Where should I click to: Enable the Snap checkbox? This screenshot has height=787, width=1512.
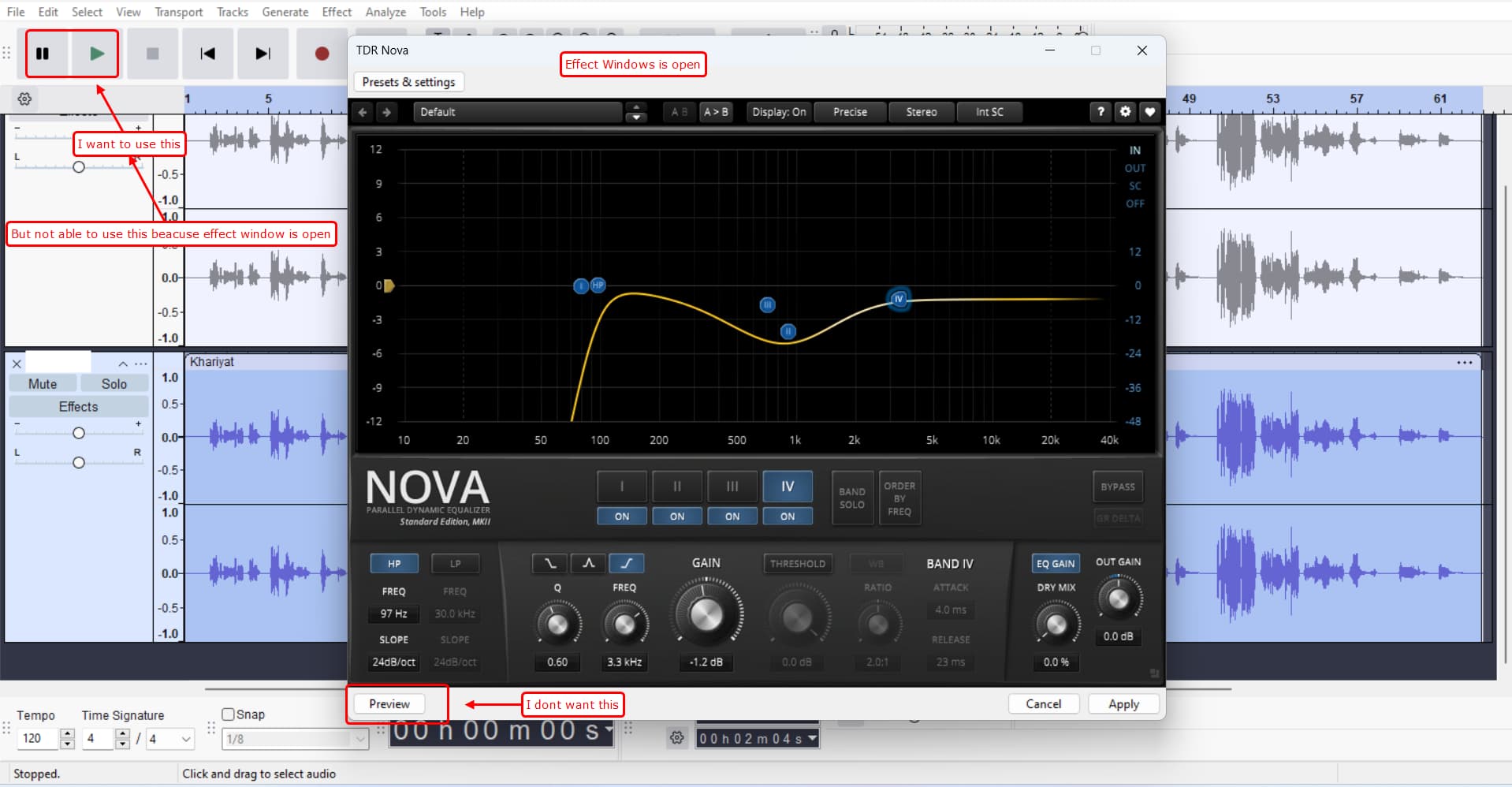coord(229,714)
